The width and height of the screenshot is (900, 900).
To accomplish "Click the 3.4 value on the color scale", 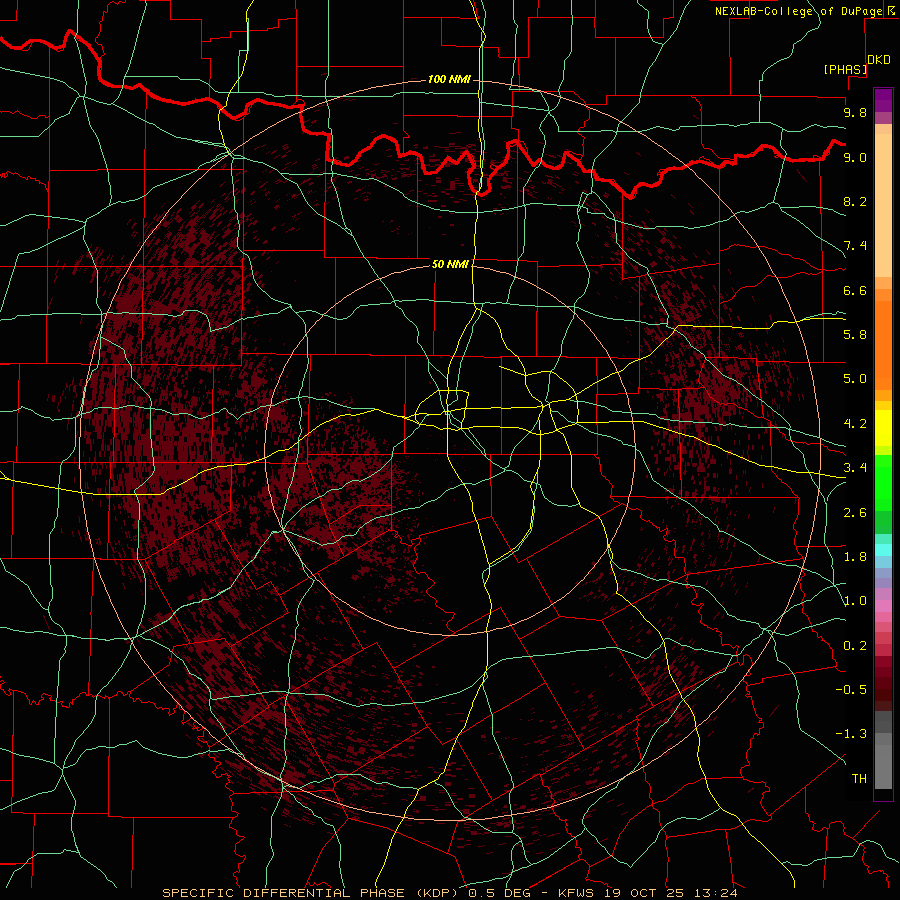I will coord(855,468).
